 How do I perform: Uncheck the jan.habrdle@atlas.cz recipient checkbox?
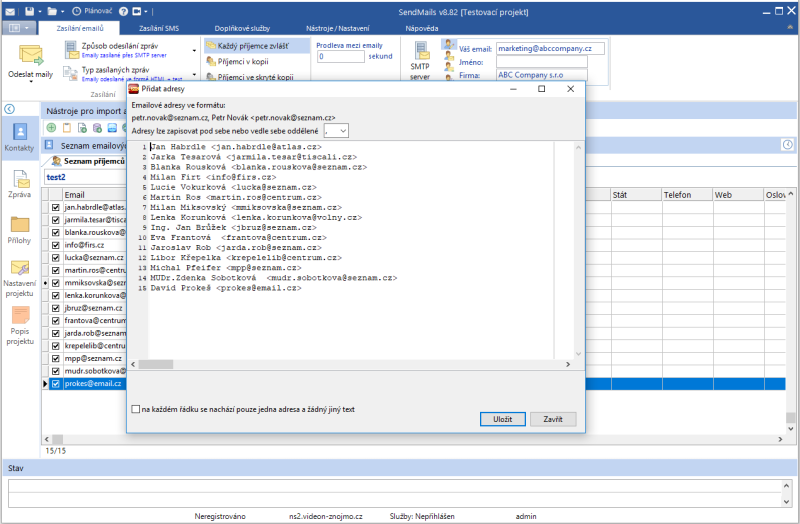(x=56, y=208)
